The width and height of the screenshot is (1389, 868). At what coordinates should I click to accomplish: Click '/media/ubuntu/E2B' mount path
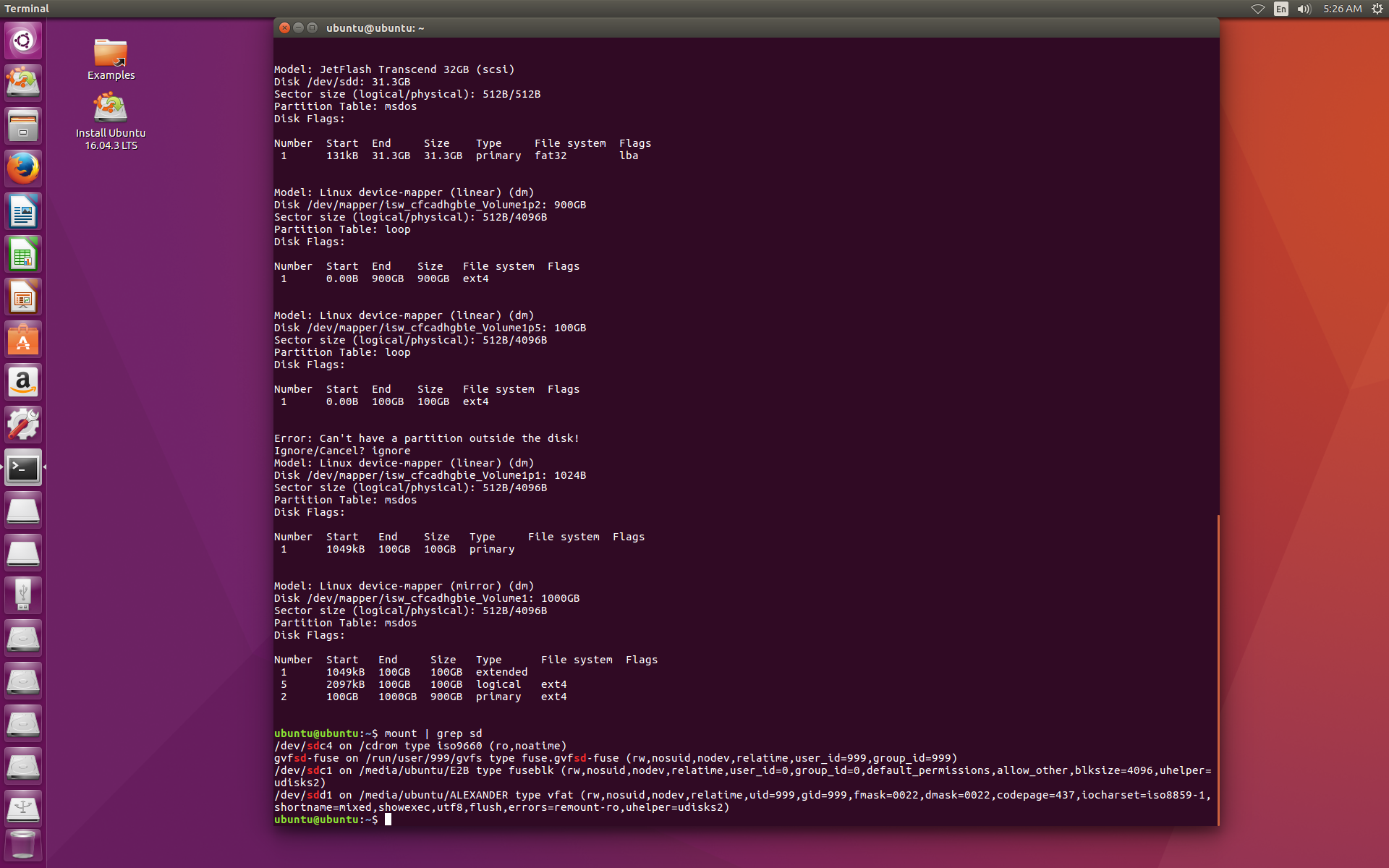[x=414, y=770]
